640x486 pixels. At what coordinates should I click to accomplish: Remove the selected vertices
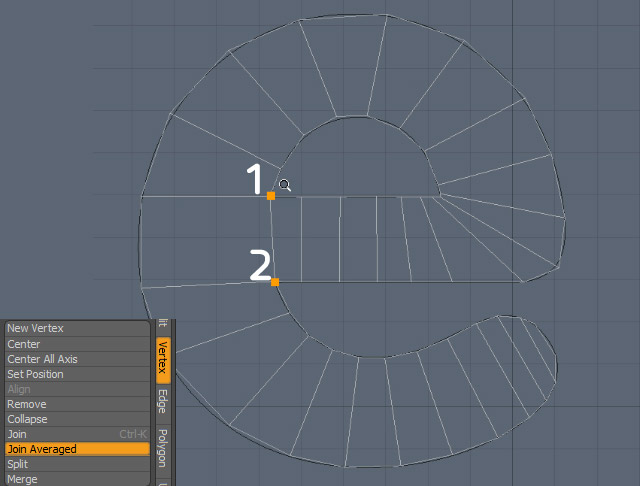tap(78, 404)
